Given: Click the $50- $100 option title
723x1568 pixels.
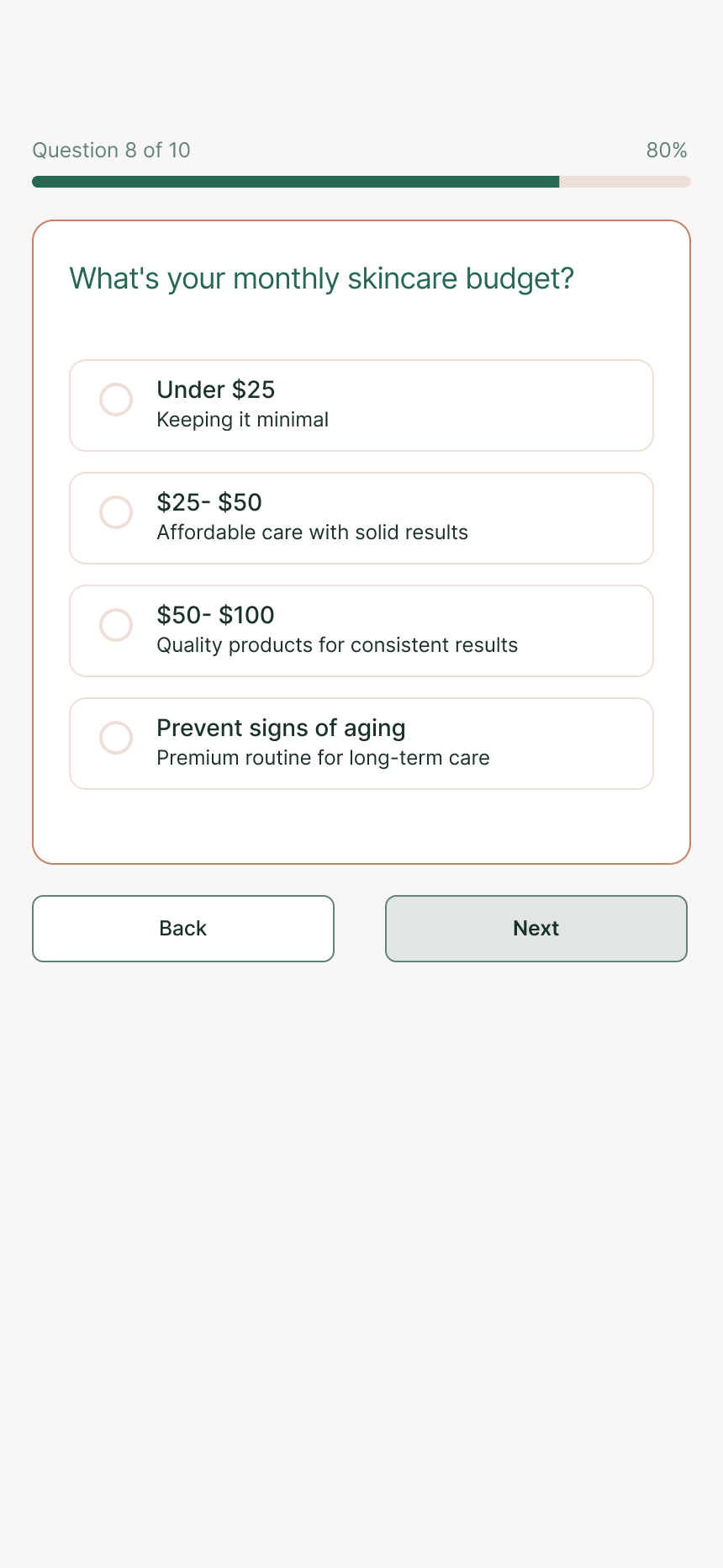Looking at the screenshot, I should 215,615.
